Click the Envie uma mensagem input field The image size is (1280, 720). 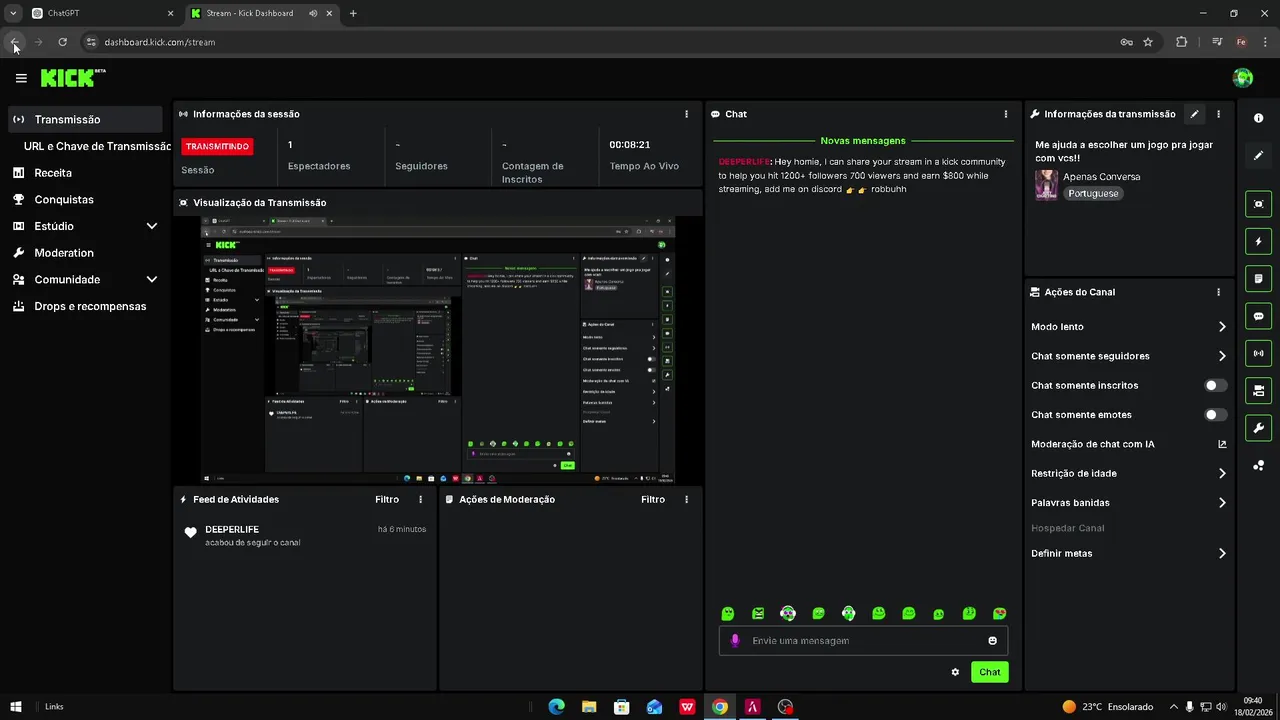coord(863,641)
